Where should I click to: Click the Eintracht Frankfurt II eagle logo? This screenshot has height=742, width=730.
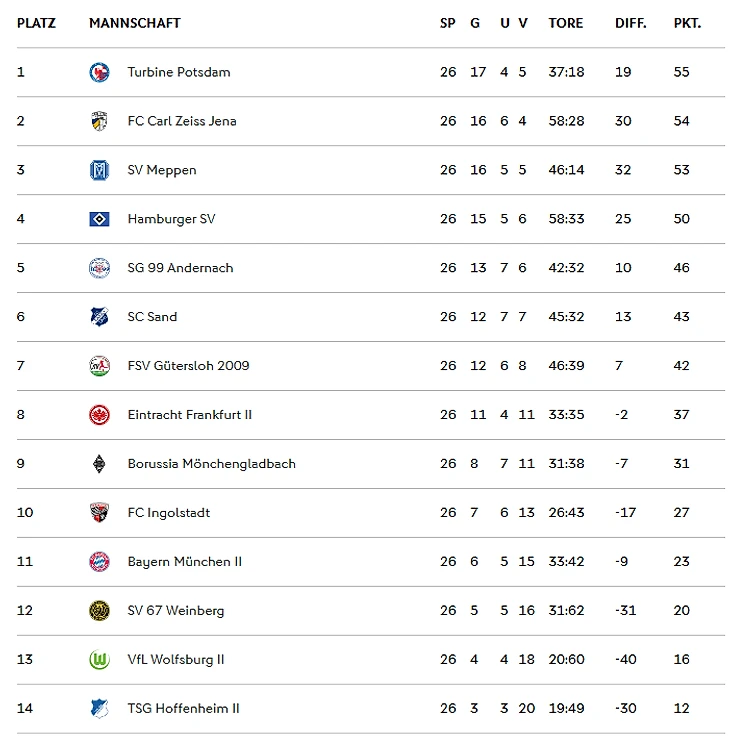coord(99,415)
